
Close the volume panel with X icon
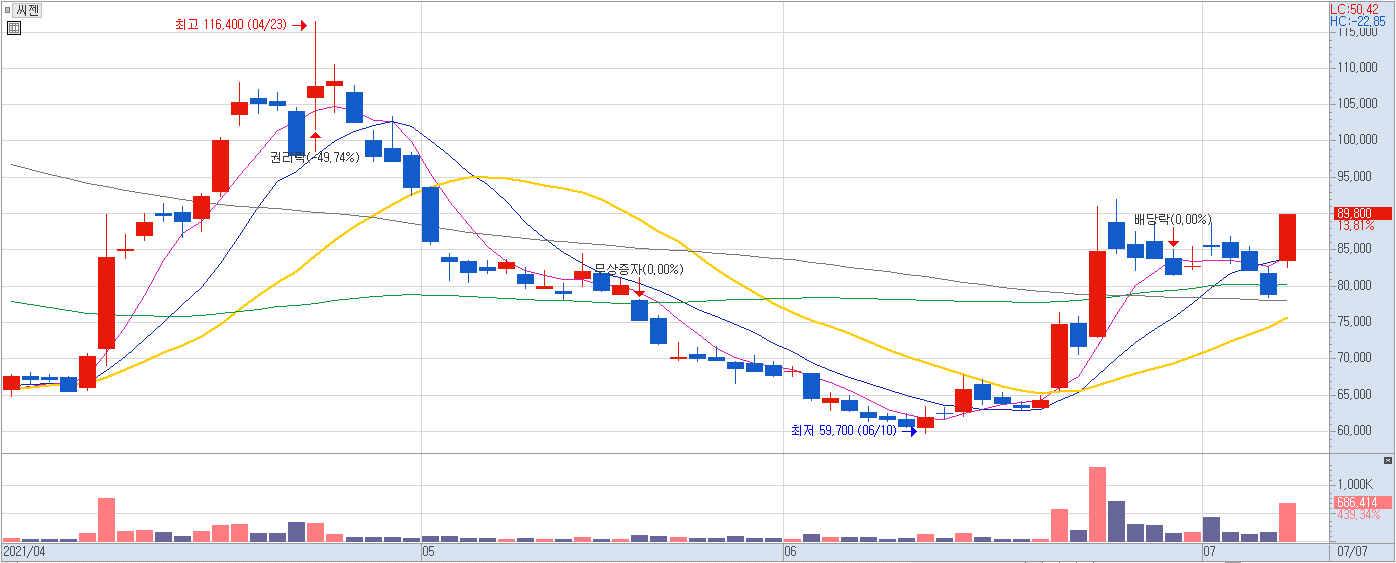click(1387, 460)
